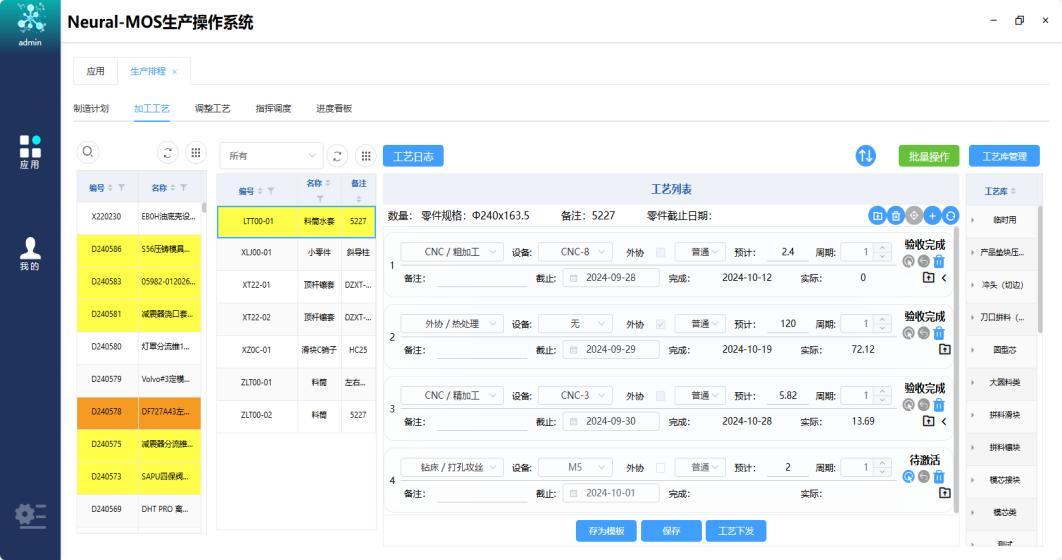The image size is (1062, 560).
Task: Click the up-down sort arrows icon
Action: click(866, 156)
